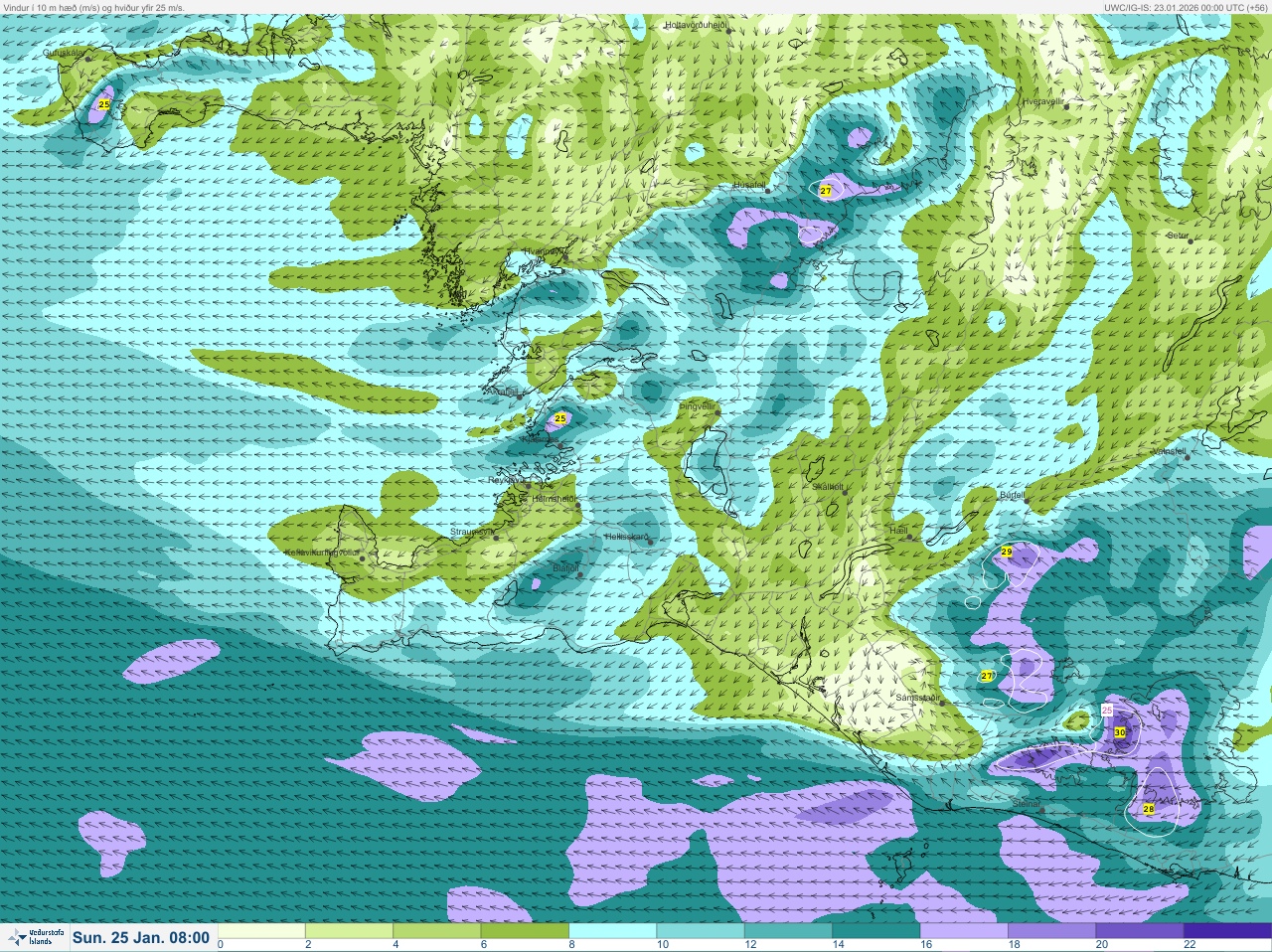Select the 12–14 m/s teal legend swatch
The height and width of the screenshot is (952, 1272).
pyautogui.click(x=788, y=931)
